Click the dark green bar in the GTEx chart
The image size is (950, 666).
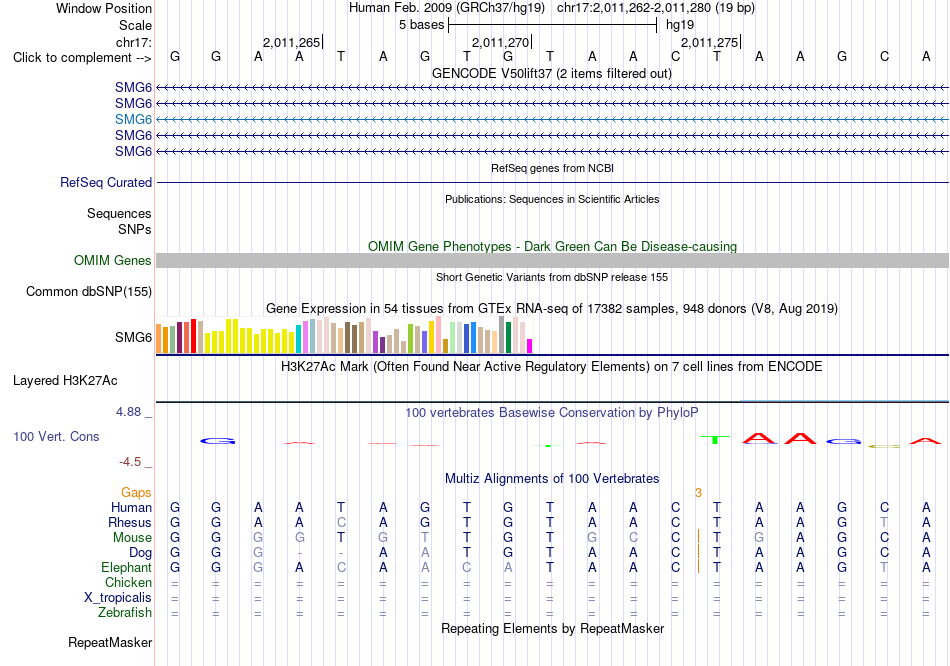click(x=508, y=338)
